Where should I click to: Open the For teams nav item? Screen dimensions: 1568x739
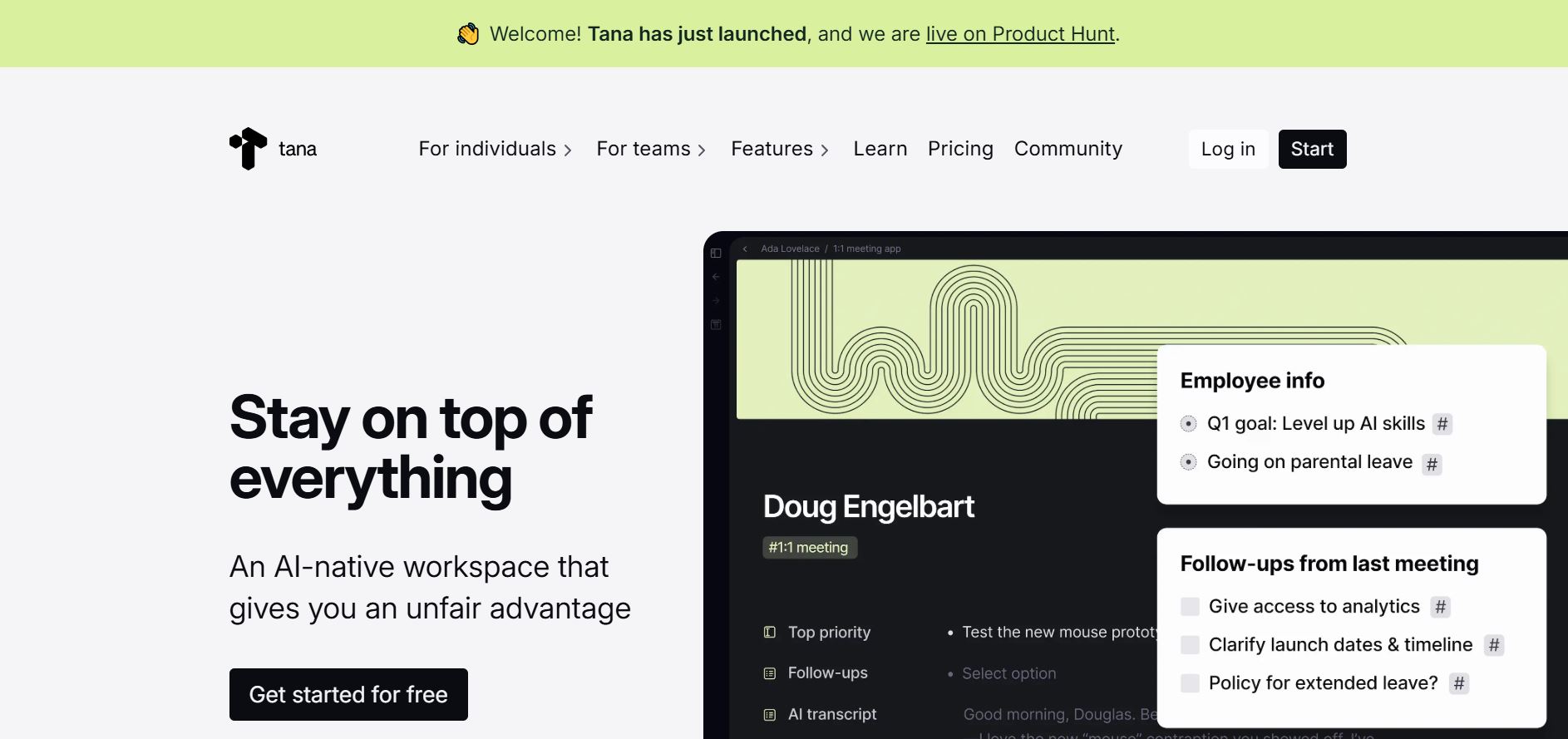click(651, 149)
